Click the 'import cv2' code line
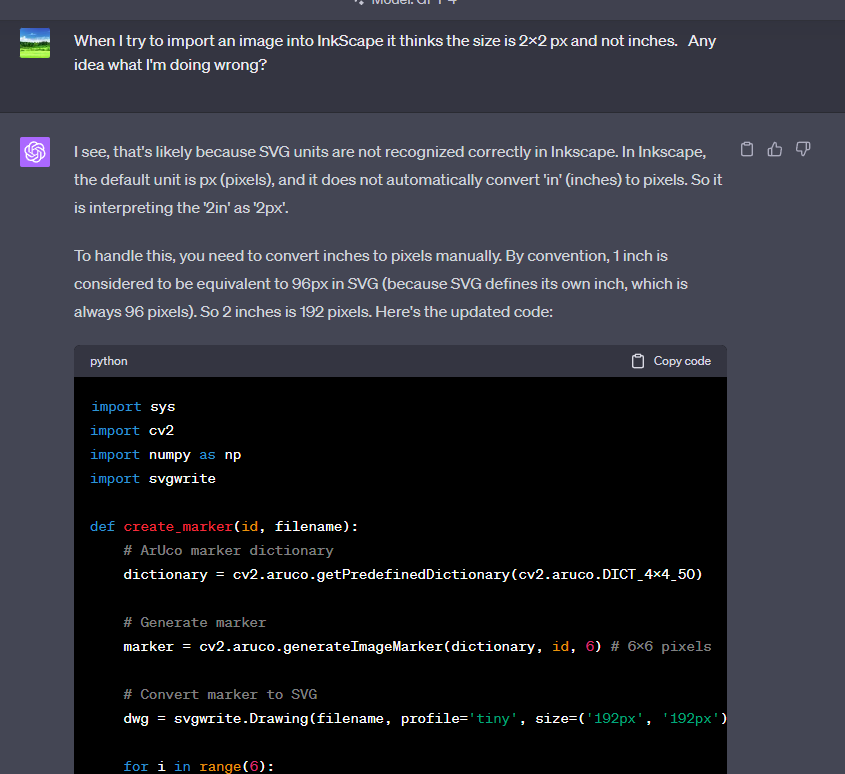 coord(133,431)
